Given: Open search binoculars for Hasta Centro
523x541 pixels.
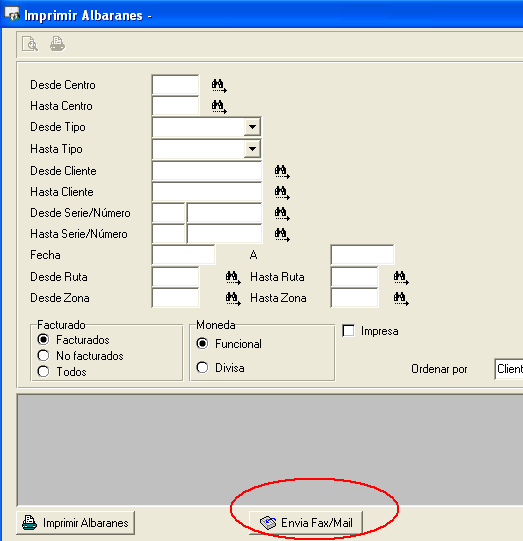Looking at the screenshot, I should (219, 107).
